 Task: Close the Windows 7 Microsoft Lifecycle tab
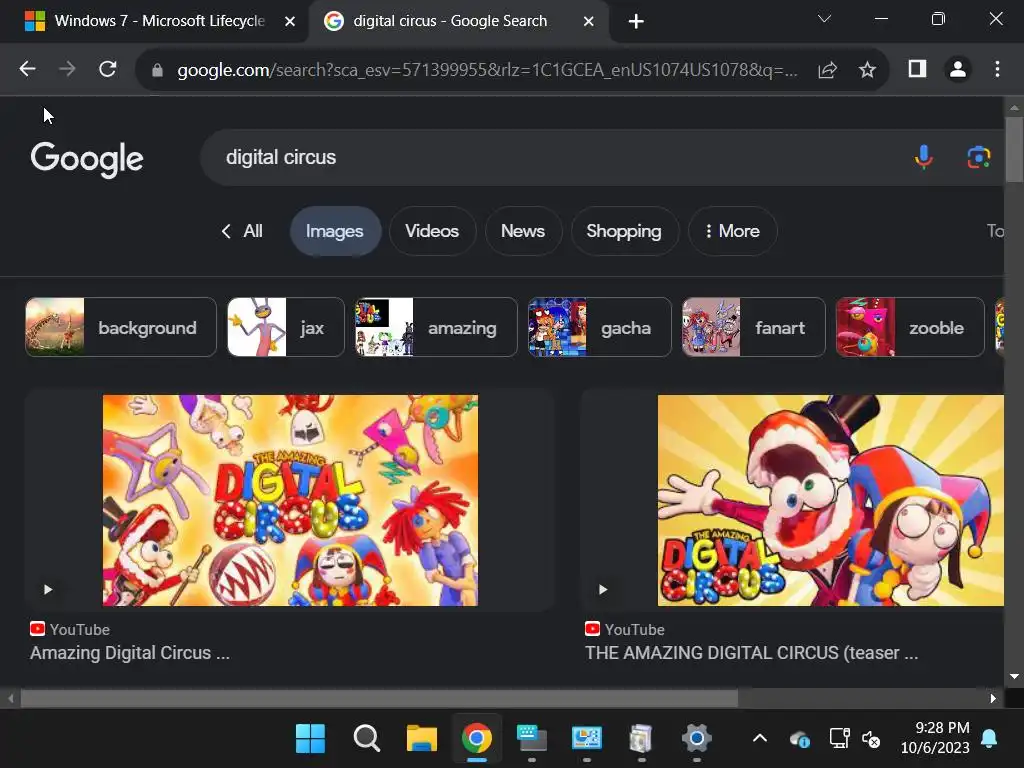tap(290, 22)
